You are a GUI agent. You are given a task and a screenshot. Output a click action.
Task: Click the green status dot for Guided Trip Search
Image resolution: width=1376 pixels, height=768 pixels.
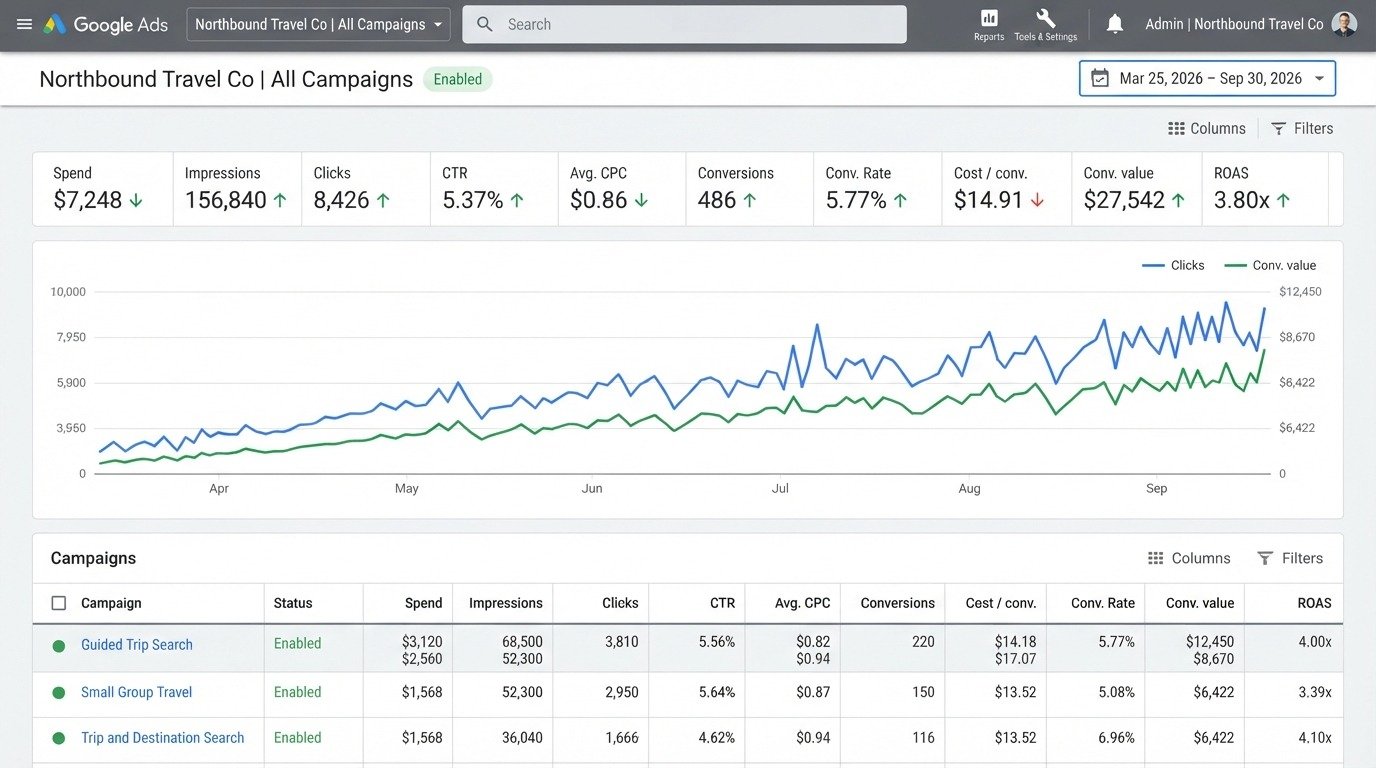tap(59, 646)
